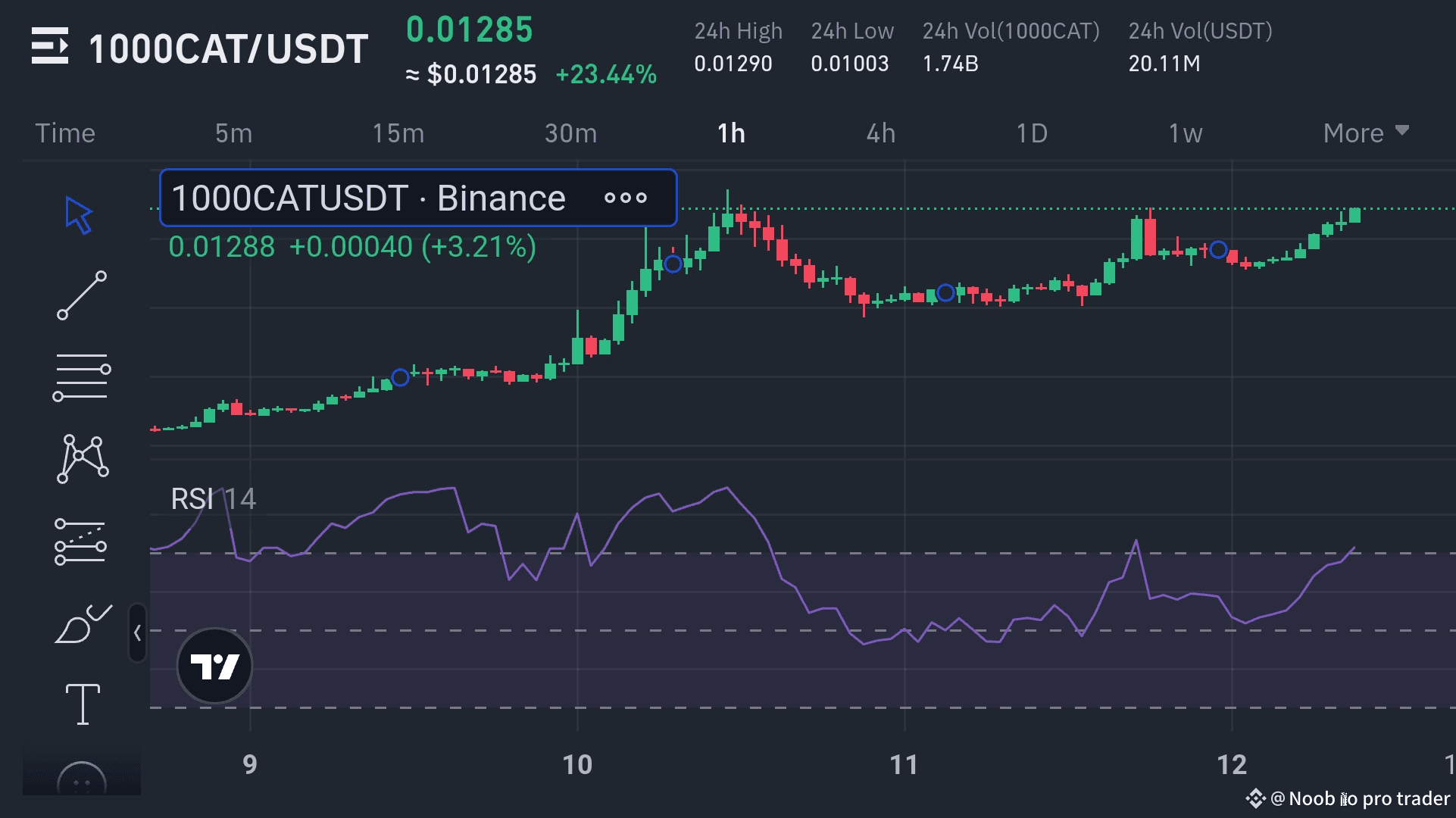Image resolution: width=1456 pixels, height=818 pixels.
Task: Open the Fibonacci retracement lines tool
Action: [82, 376]
